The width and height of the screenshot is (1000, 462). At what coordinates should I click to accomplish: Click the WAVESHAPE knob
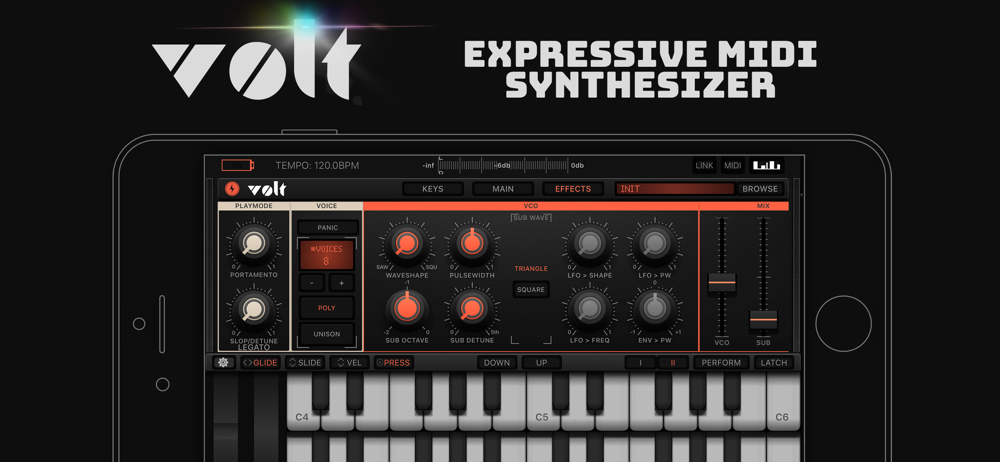pyautogui.click(x=406, y=243)
